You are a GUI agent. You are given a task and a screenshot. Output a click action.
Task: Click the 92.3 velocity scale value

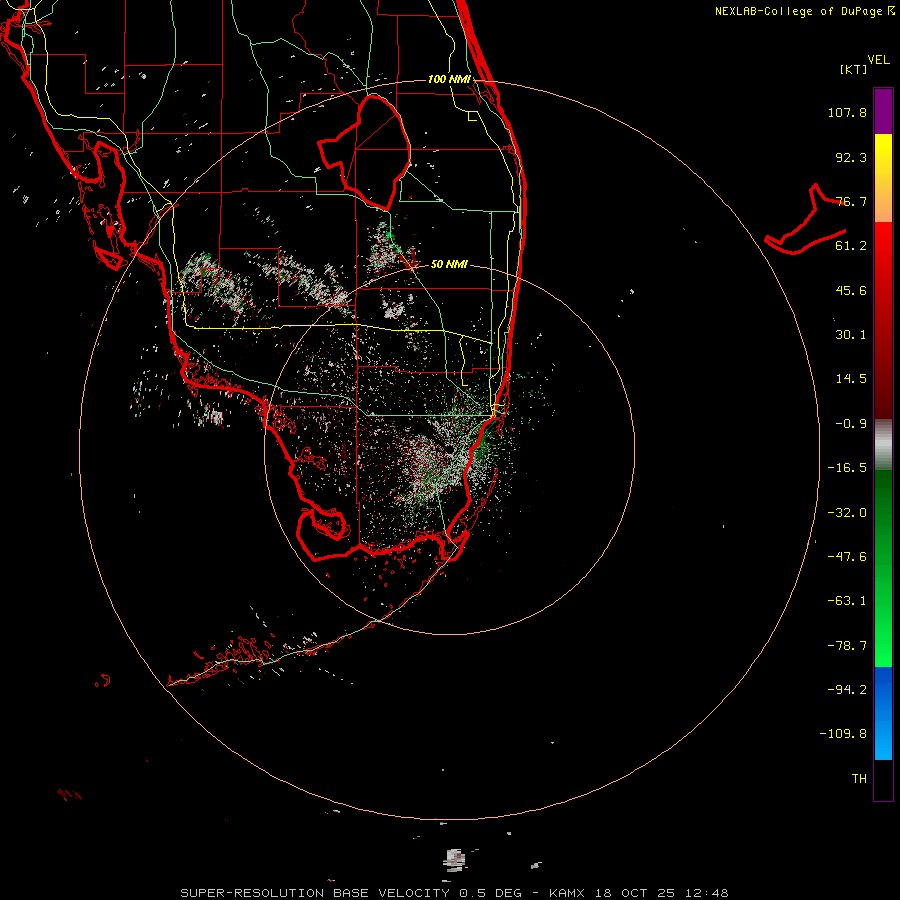851,157
